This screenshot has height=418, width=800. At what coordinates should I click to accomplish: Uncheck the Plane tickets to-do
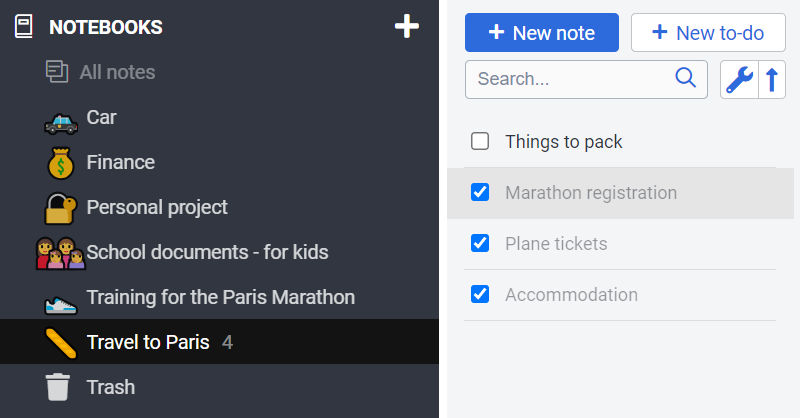[480, 243]
